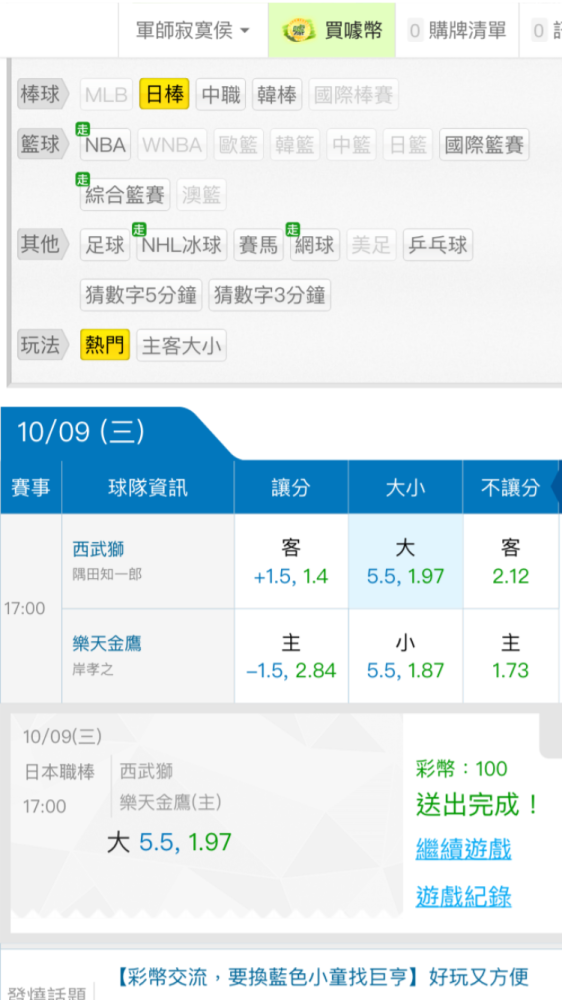The image size is (562, 1000).
Task: Bet on 客 2.12 moneyline
Action: click(x=511, y=562)
